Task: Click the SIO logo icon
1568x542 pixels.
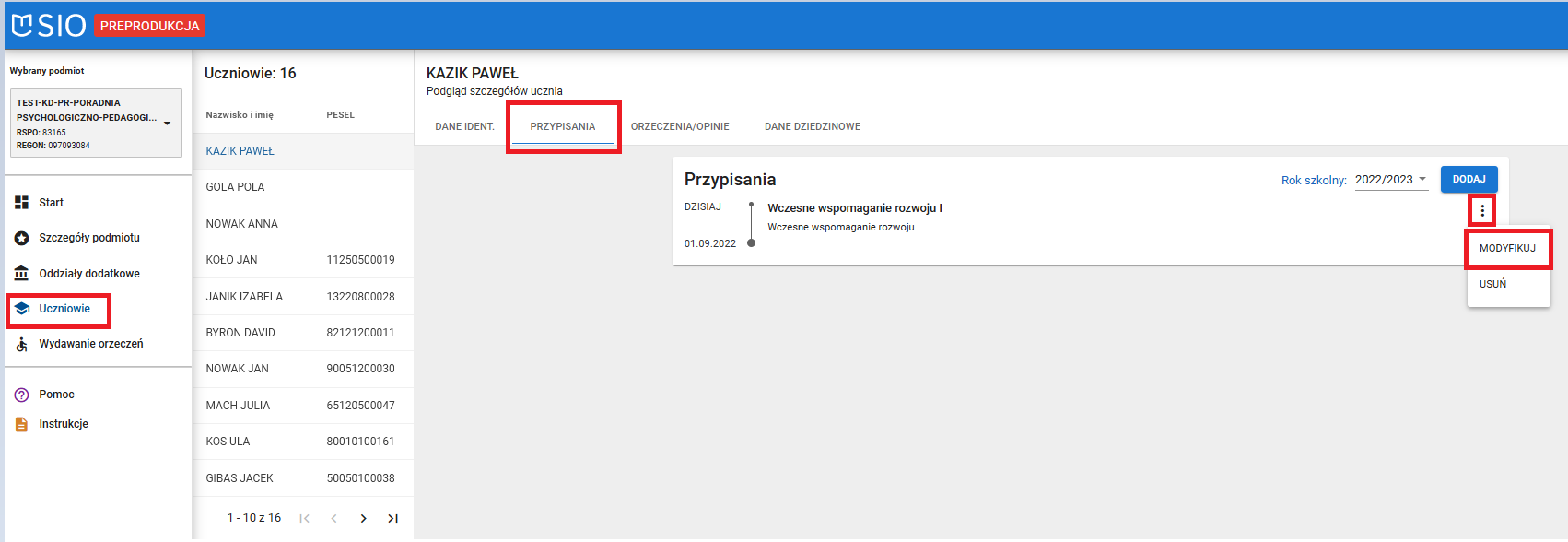Action: point(49,25)
